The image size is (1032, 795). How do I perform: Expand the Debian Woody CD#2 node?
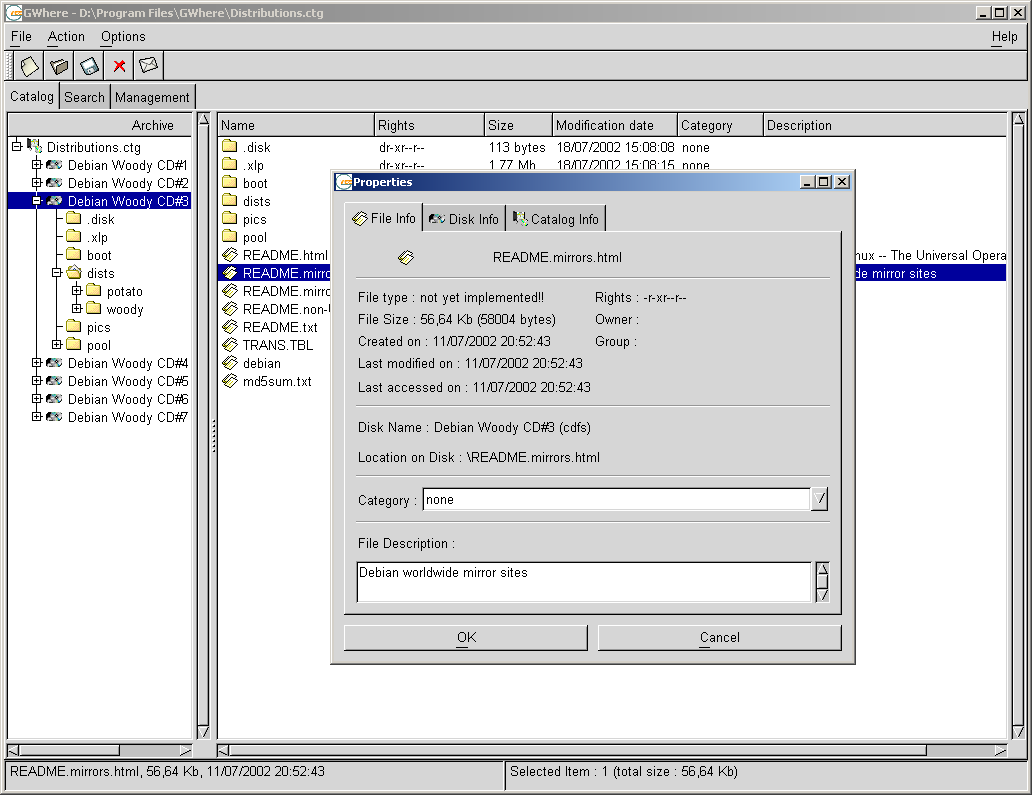coord(37,182)
